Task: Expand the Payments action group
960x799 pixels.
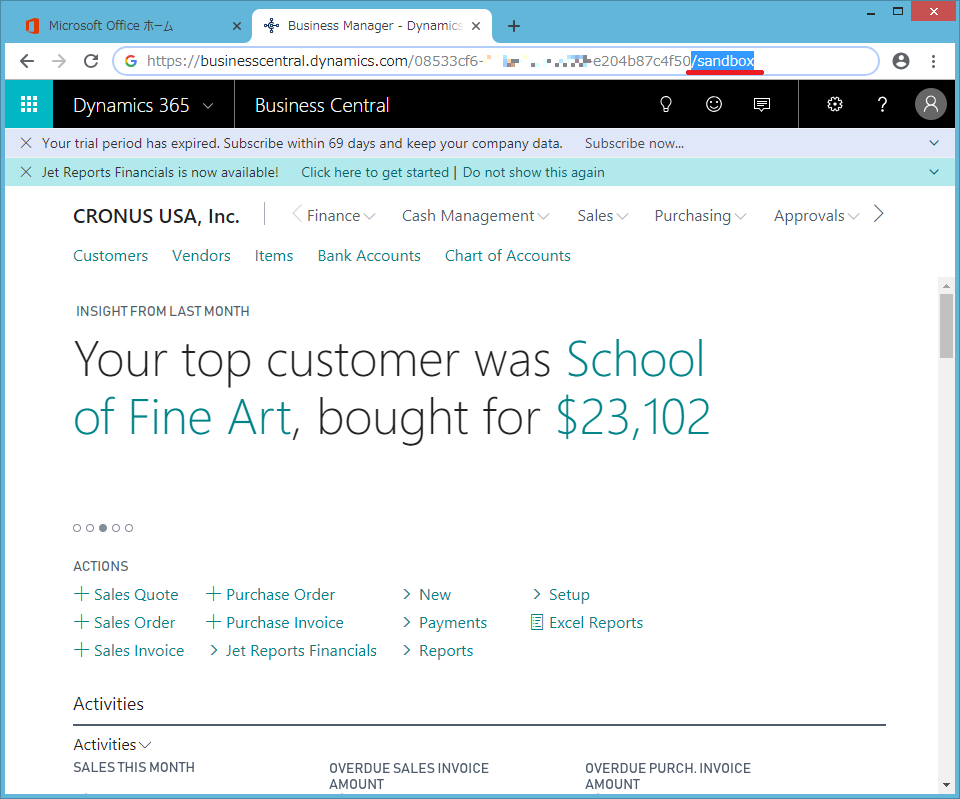Action: click(444, 623)
